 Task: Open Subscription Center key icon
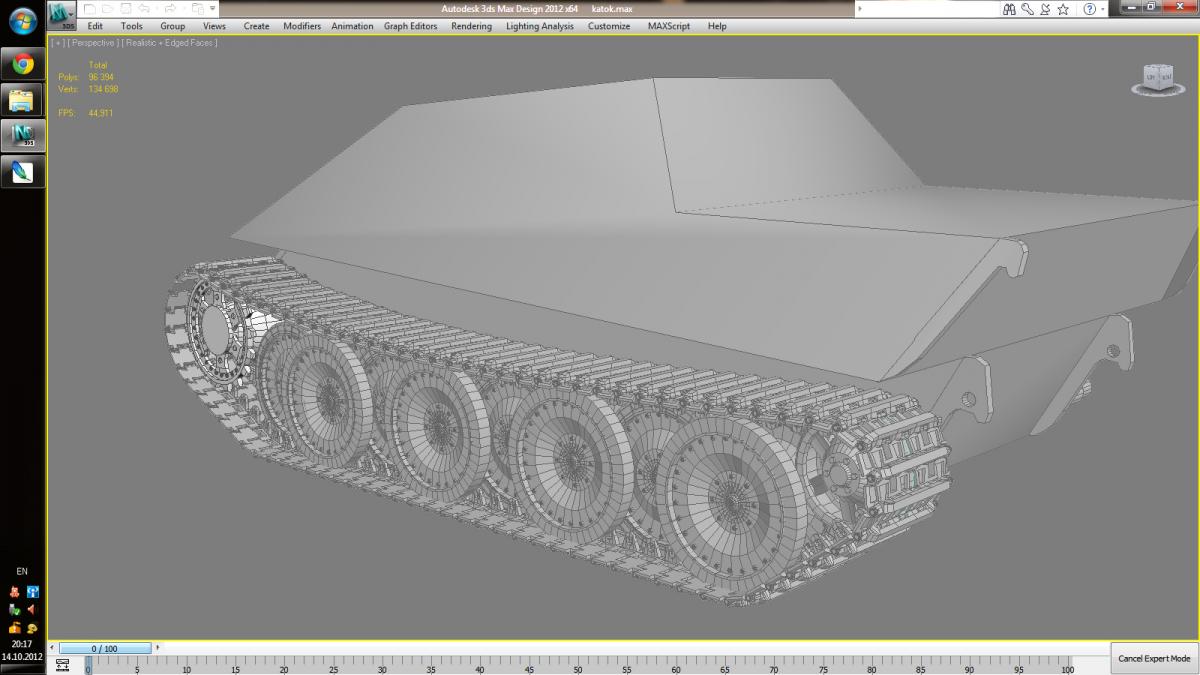(x=1027, y=9)
